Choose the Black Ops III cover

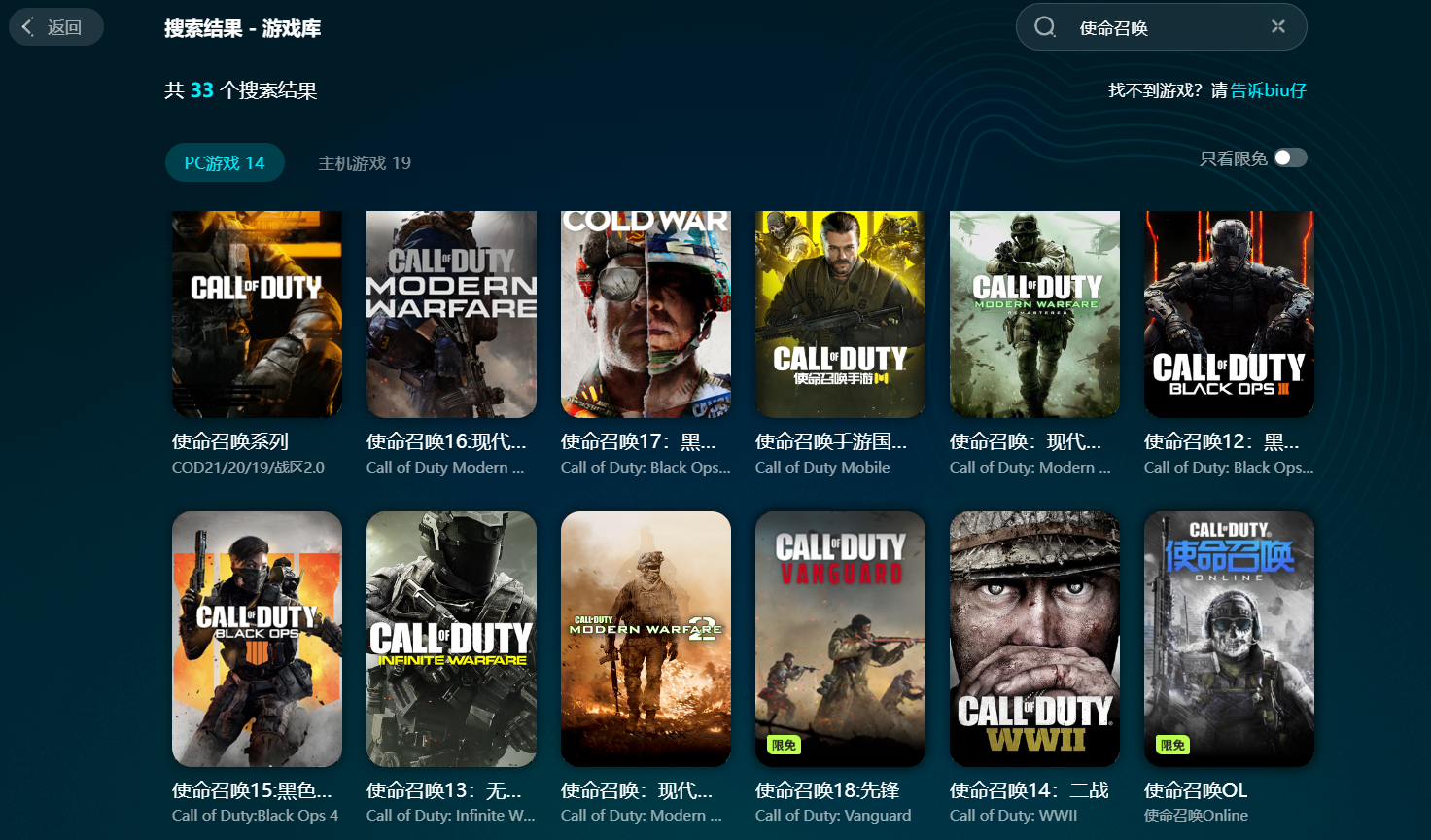point(1229,314)
